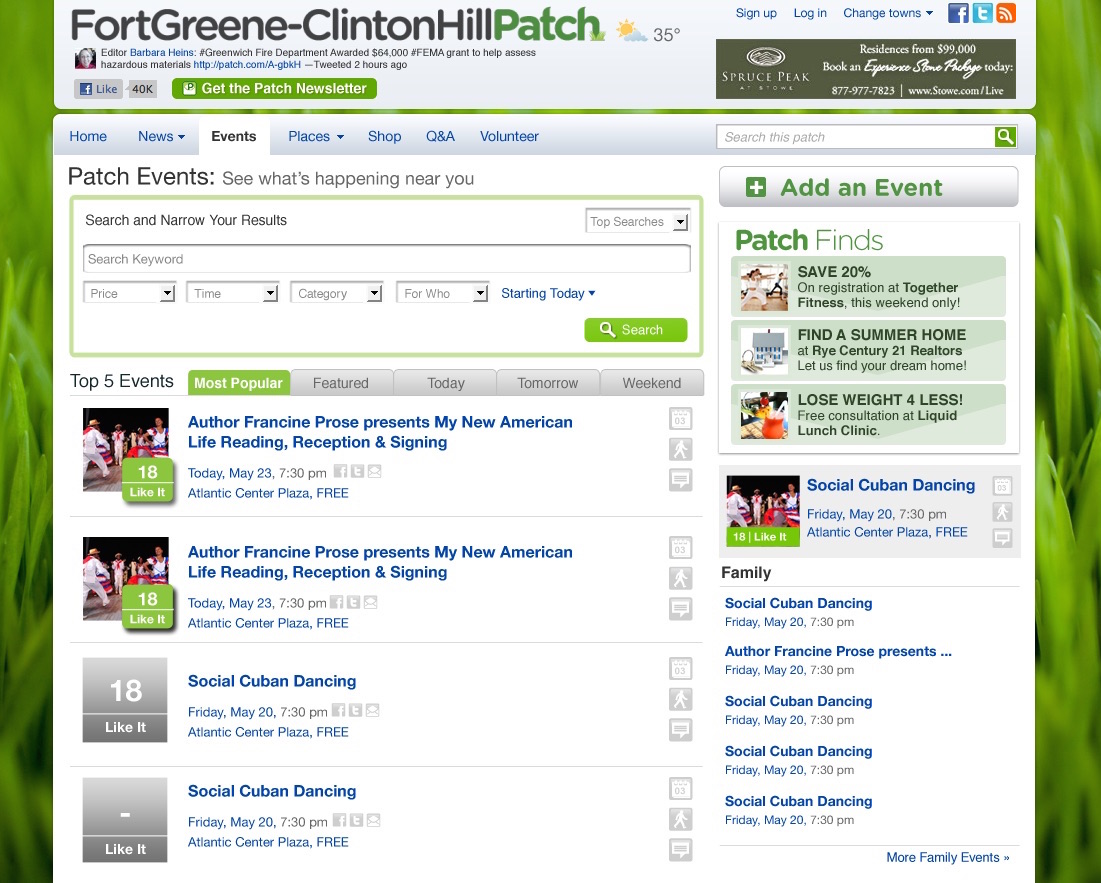Click the walking-person icon on the first Francine Prose event
Screen dimensions: 1101x883
pyautogui.click(x=680, y=449)
